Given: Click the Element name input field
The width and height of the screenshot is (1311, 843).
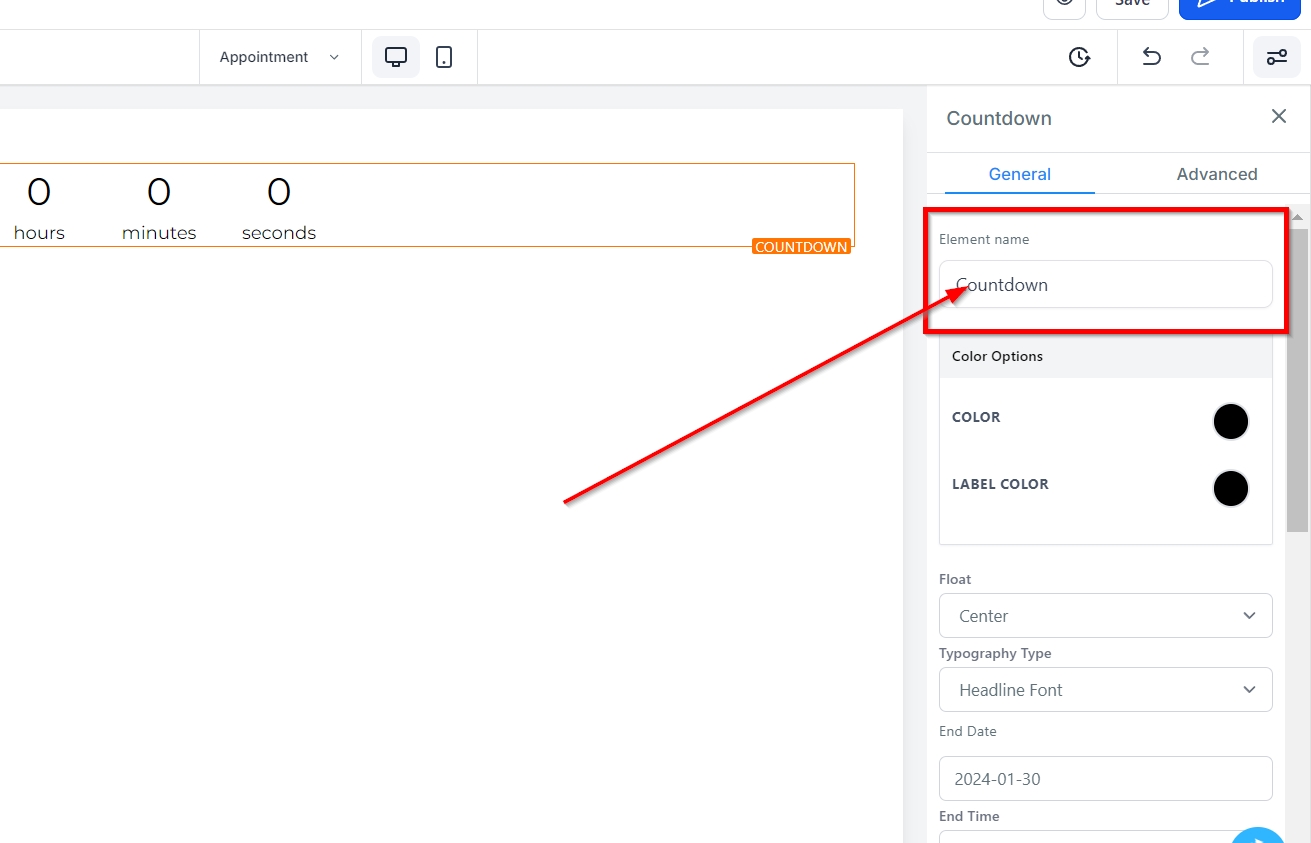Looking at the screenshot, I should pos(1105,285).
